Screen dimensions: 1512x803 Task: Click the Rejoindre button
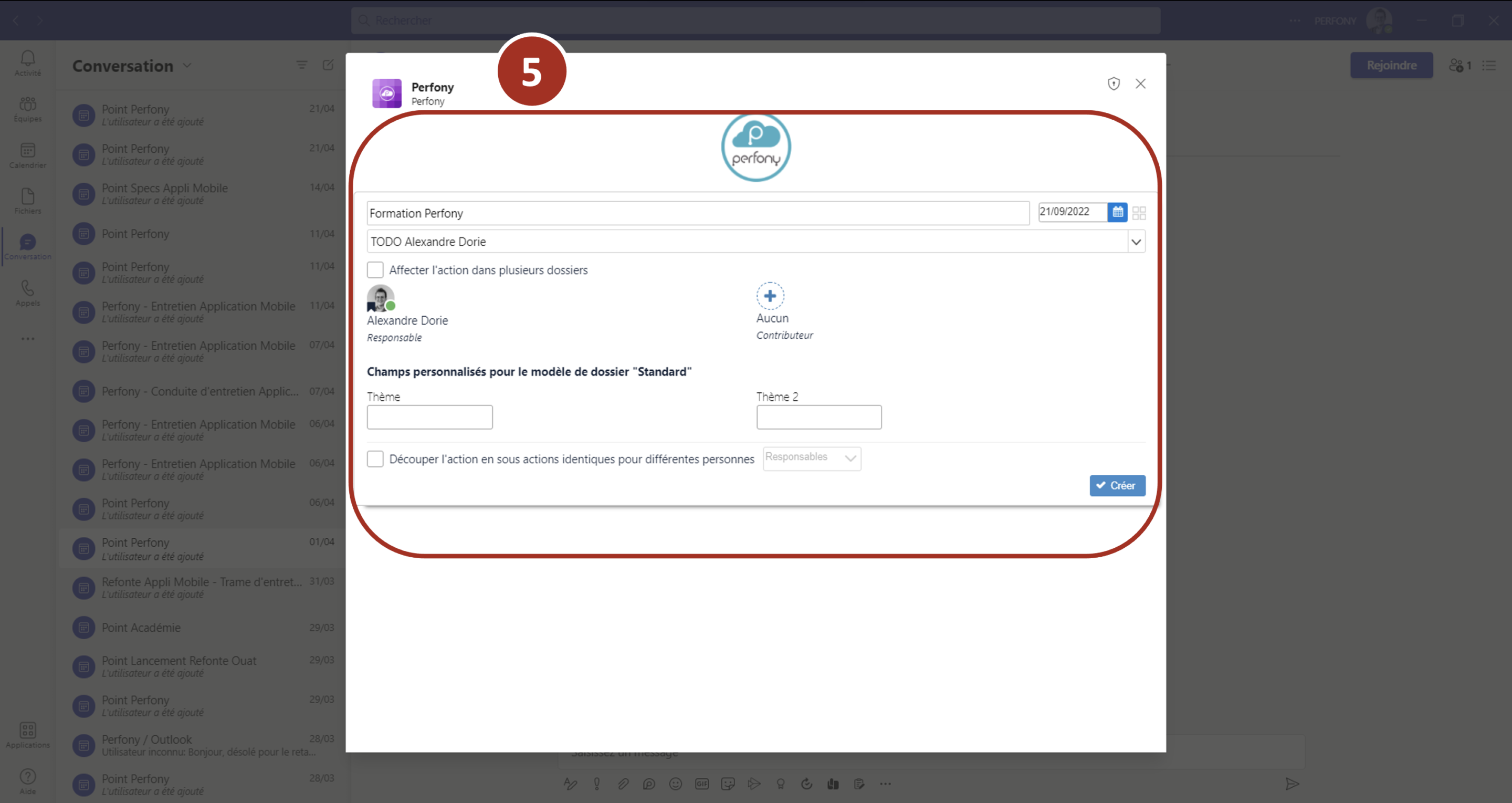click(1391, 65)
